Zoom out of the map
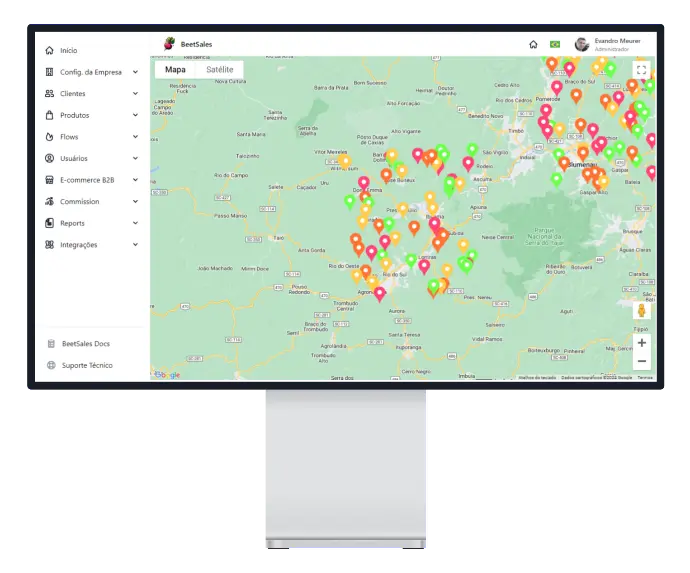The width and height of the screenshot is (690, 573). (641, 361)
